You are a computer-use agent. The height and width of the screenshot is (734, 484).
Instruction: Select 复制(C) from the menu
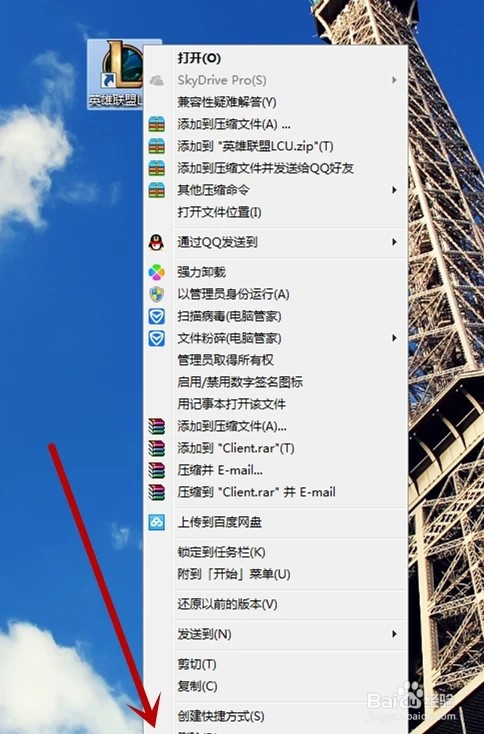[275, 687]
